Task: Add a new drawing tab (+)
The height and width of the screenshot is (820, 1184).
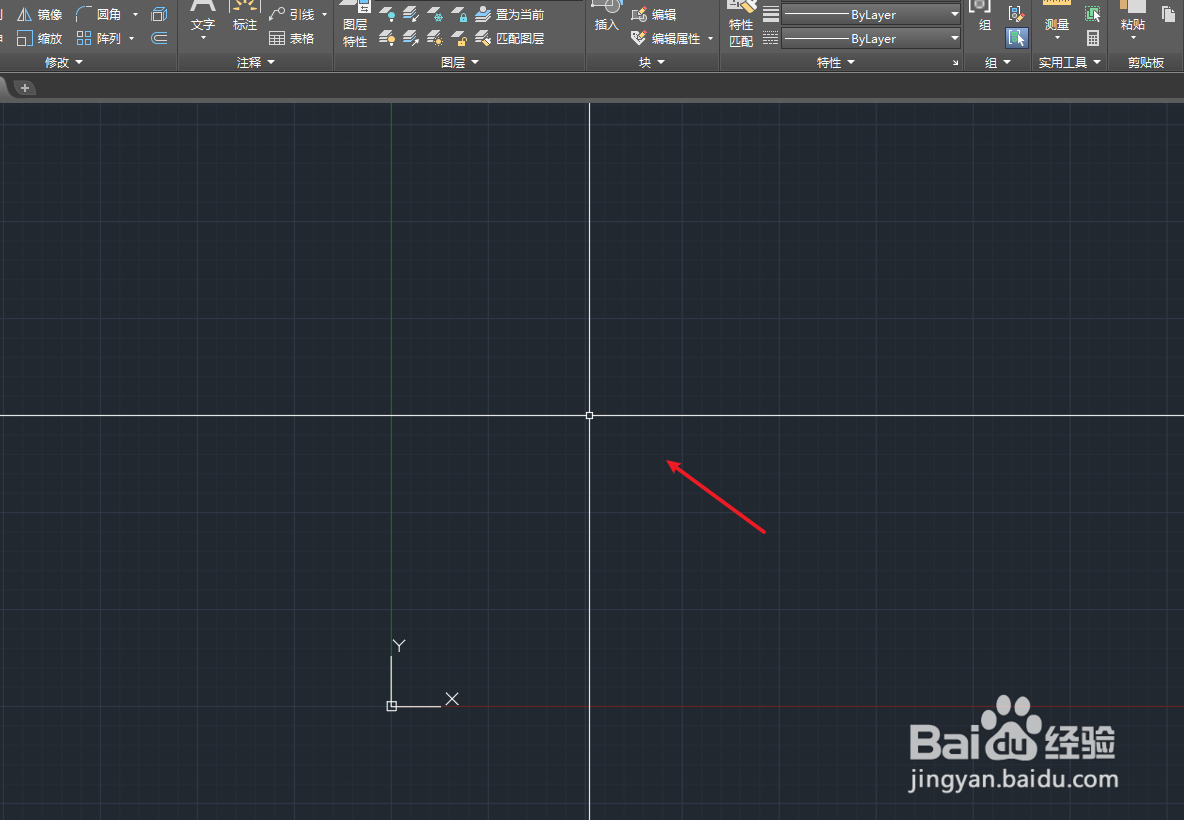Action: pyautogui.click(x=25, y=88)
